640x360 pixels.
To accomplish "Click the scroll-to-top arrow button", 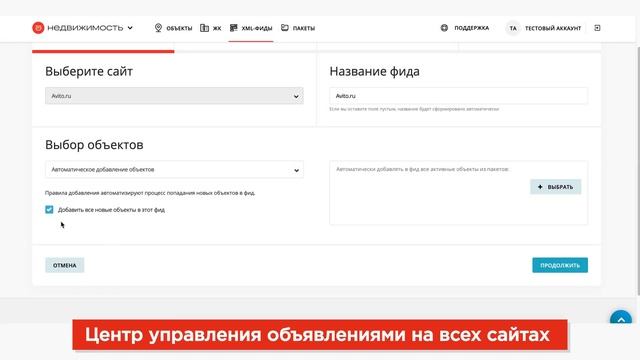I will click(621, 318).
